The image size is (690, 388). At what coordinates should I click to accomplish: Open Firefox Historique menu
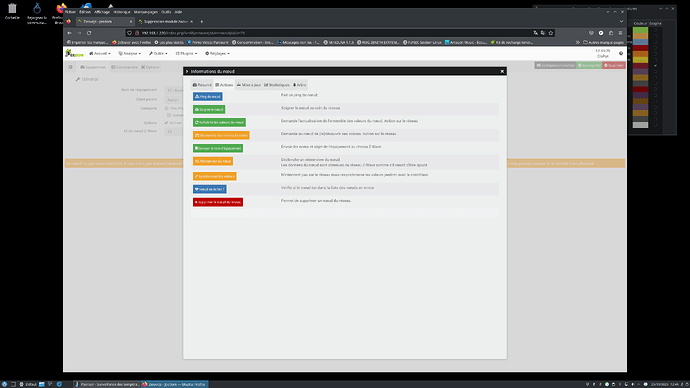click(x=122, y=12)
